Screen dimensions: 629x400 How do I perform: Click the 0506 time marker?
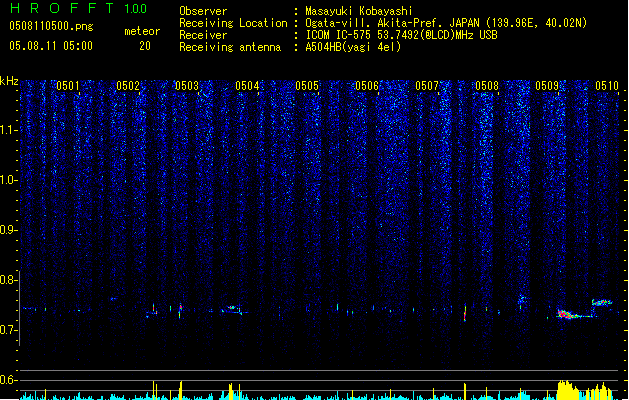[367, 86]
